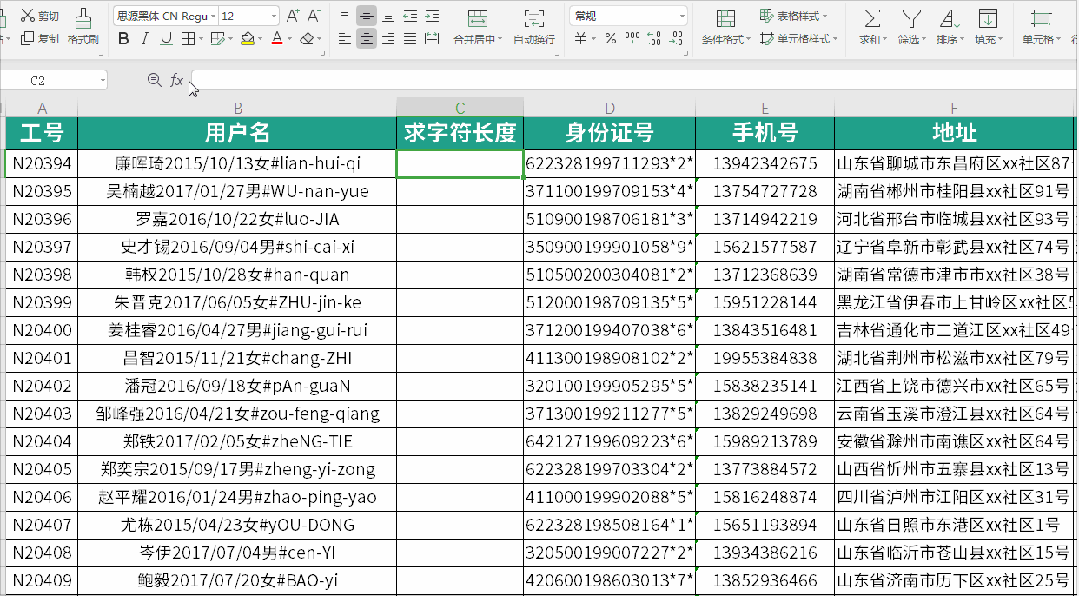Apply the yellow fill color bucket
Viewport: 1079px width, 596px height.
[247, 39]
